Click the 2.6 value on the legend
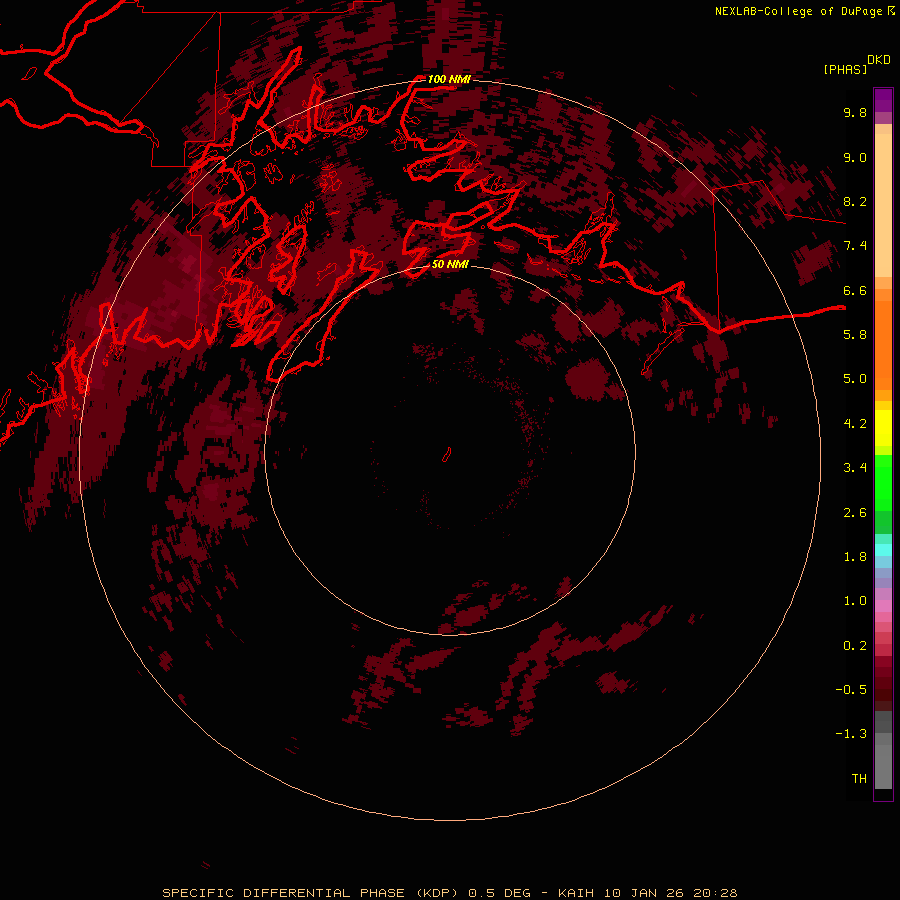The height and width of the screenshot is (900, 900). tap(855, 513)
